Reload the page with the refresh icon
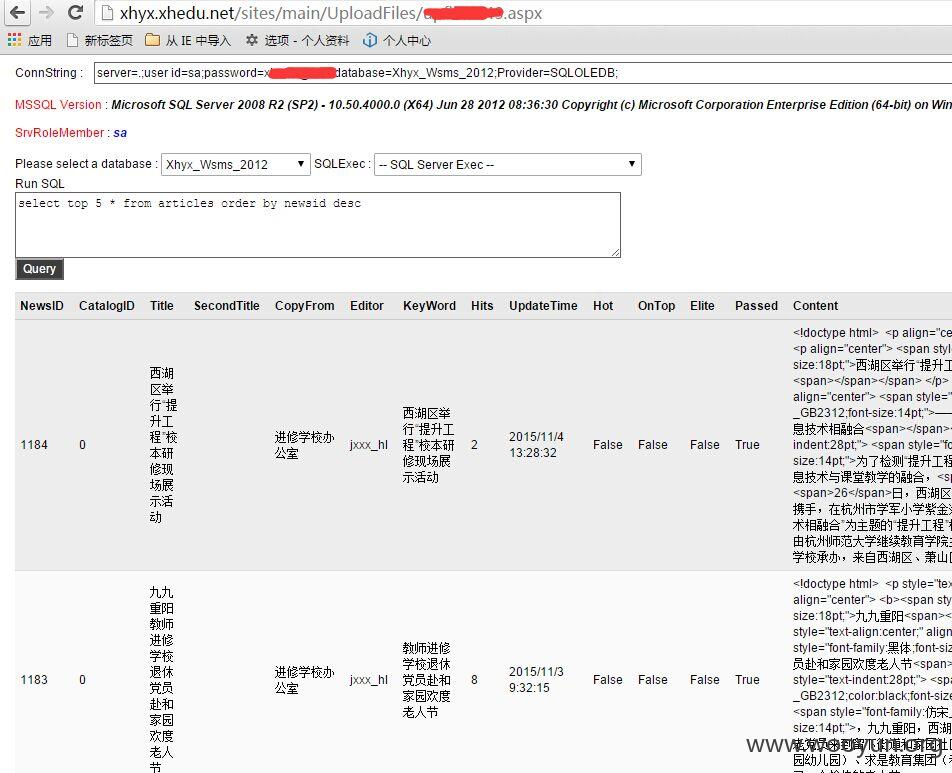 click(75, 13)
